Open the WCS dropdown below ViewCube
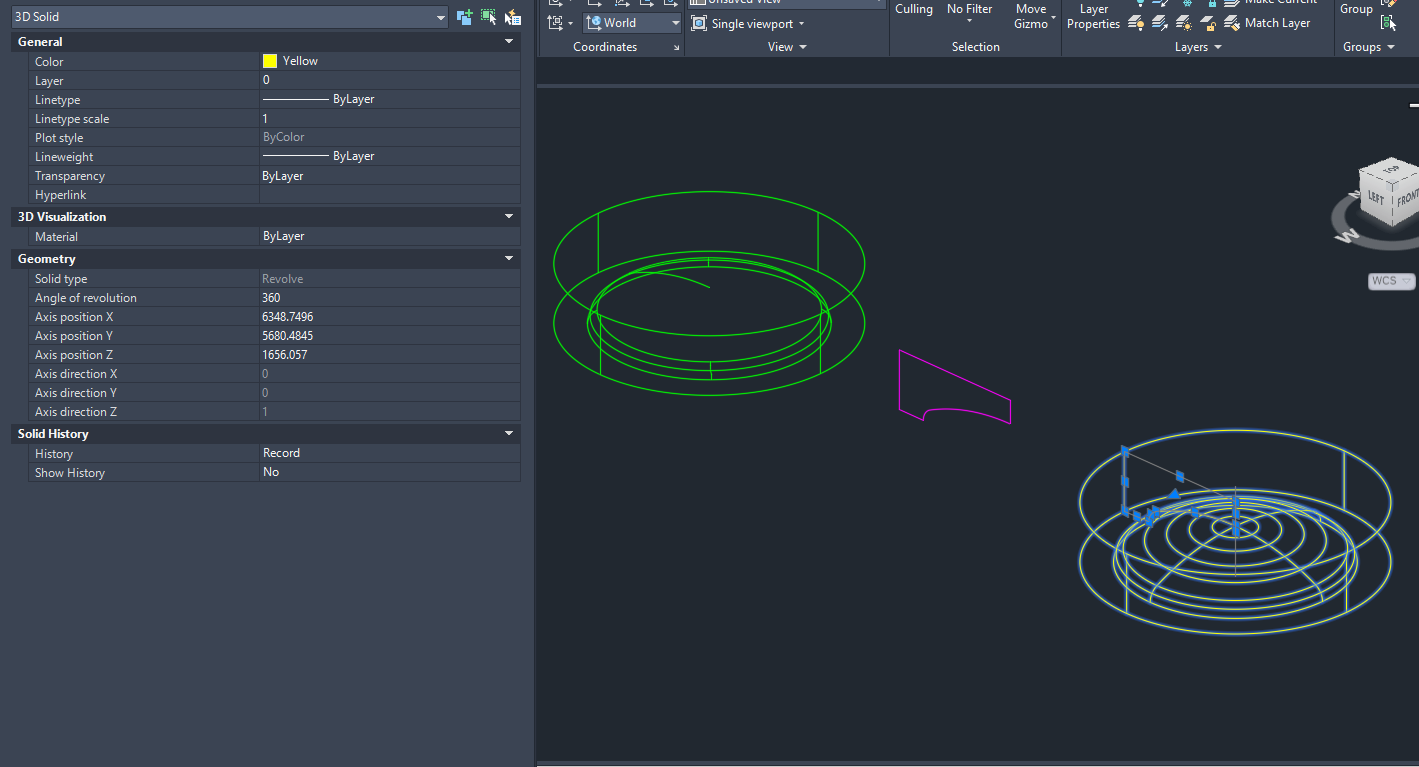This screenshot has height=767, width=1419. click(x=1391, y=281)
